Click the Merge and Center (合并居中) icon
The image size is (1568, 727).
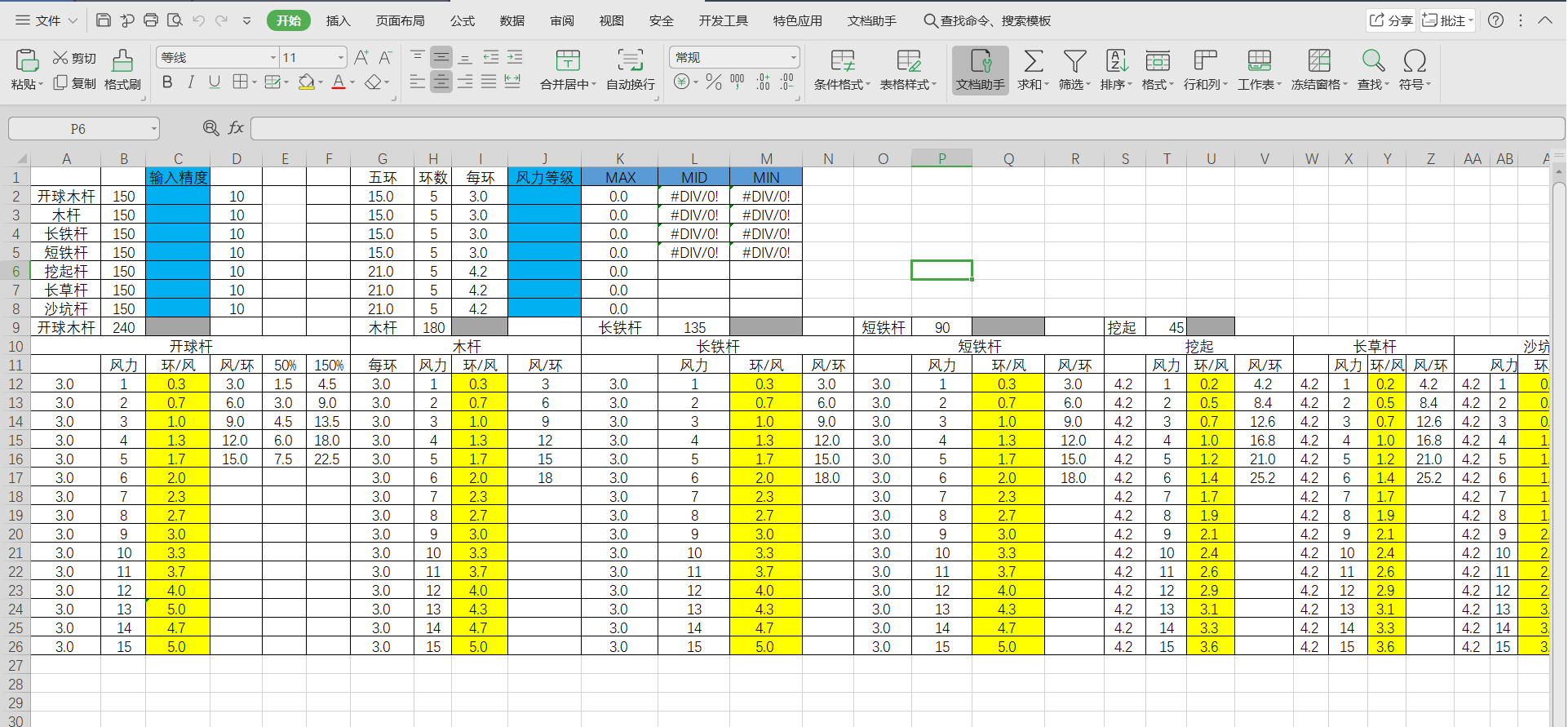coord(568,61)
